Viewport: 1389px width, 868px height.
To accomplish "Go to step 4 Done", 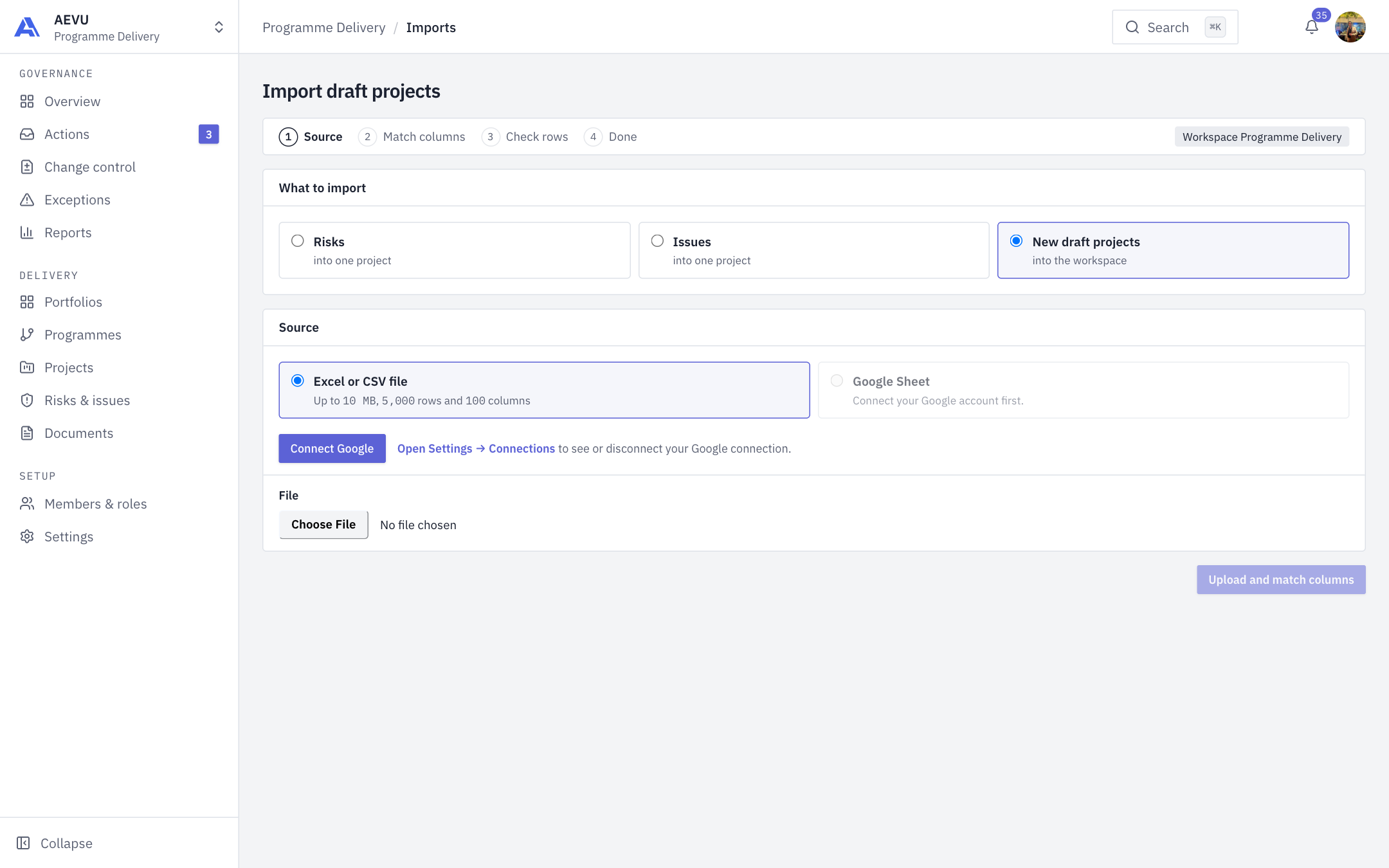I will (610, 137).
